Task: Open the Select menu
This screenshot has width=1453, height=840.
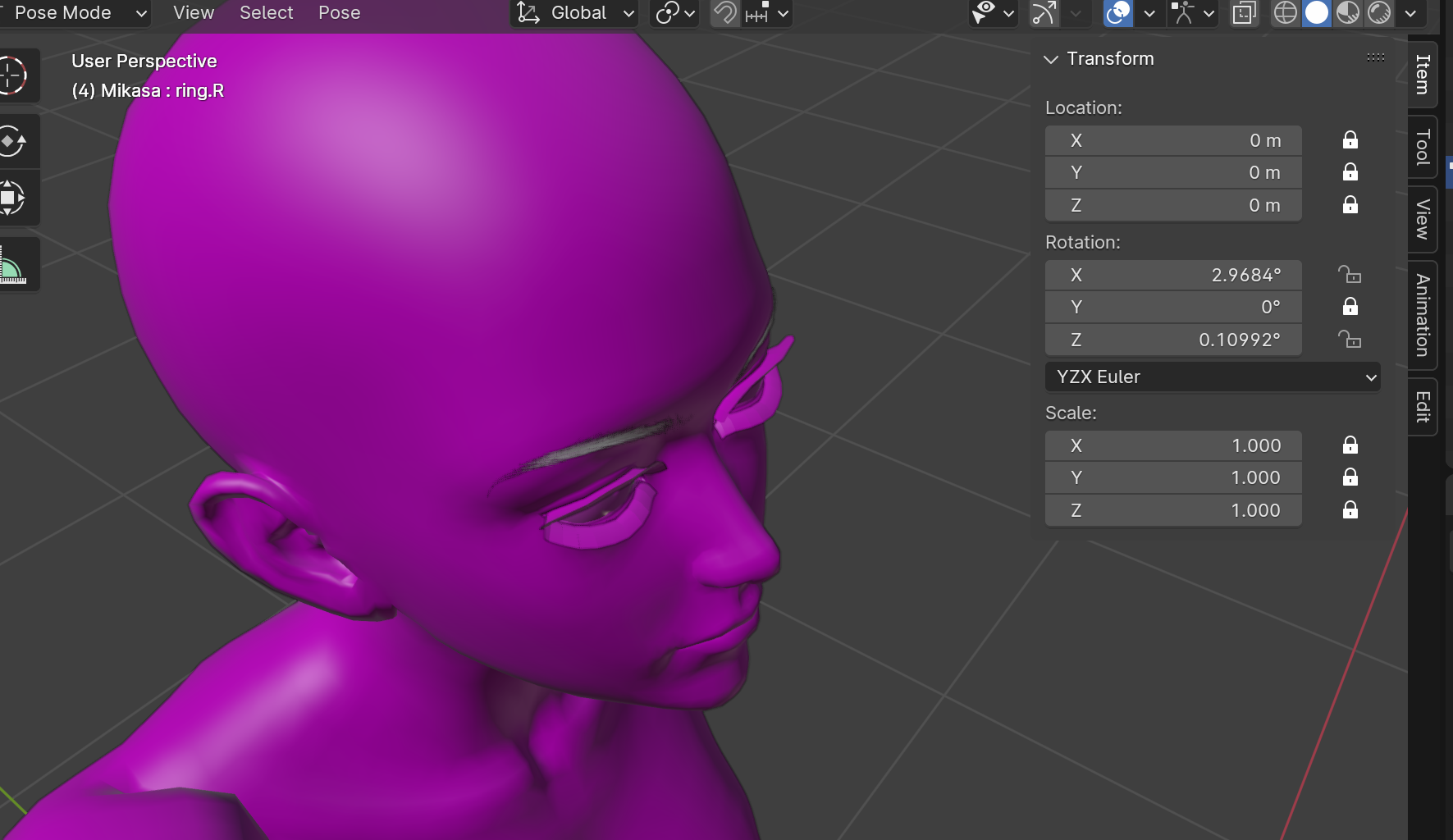Action: pyautogui.click(x=266, y=13)
